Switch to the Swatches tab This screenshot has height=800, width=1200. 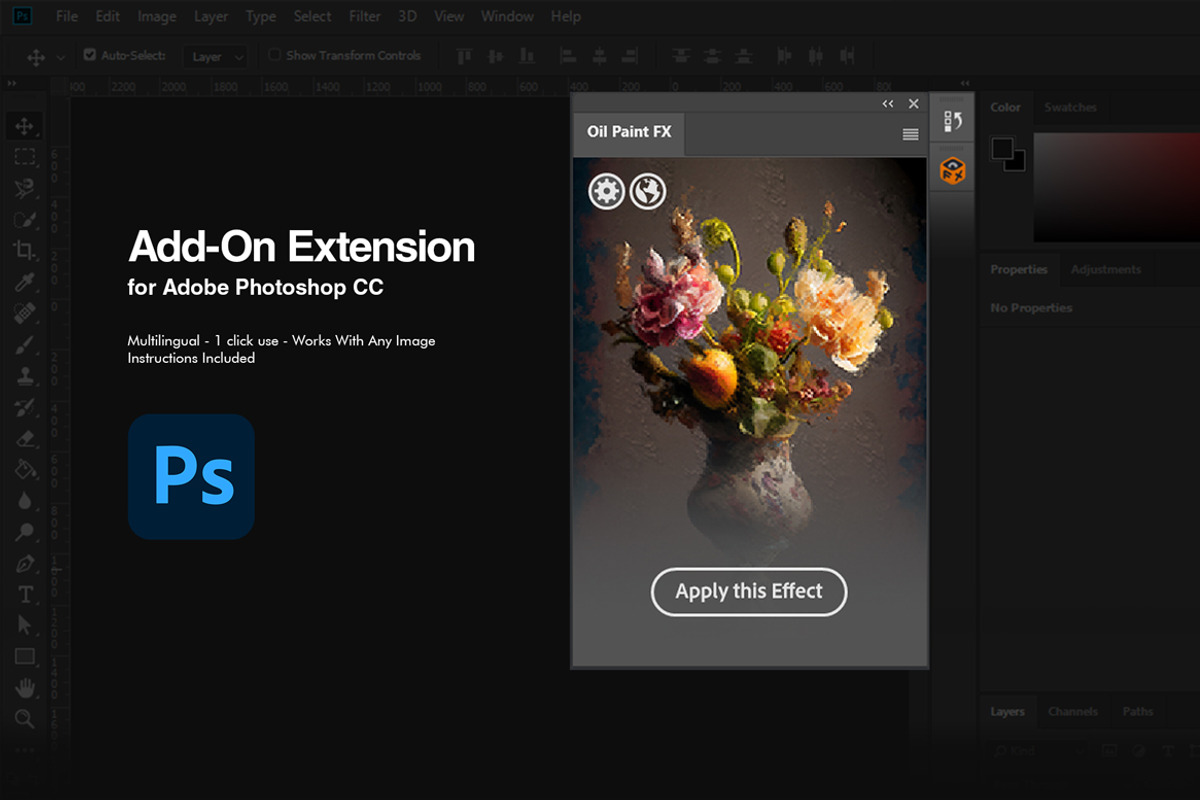[1070, 107]
